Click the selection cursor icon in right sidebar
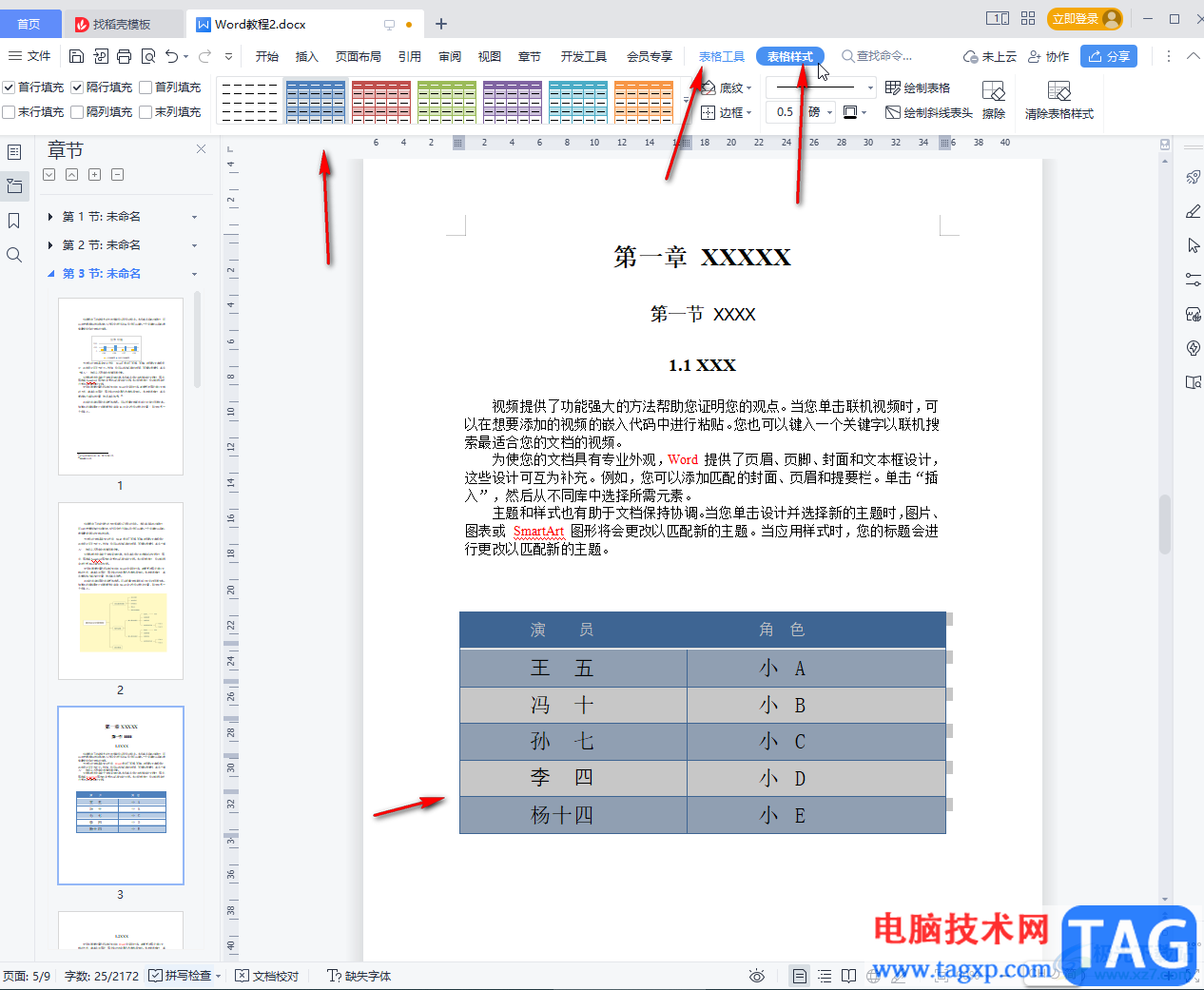1204x990 pixels. coord(1194,245)
